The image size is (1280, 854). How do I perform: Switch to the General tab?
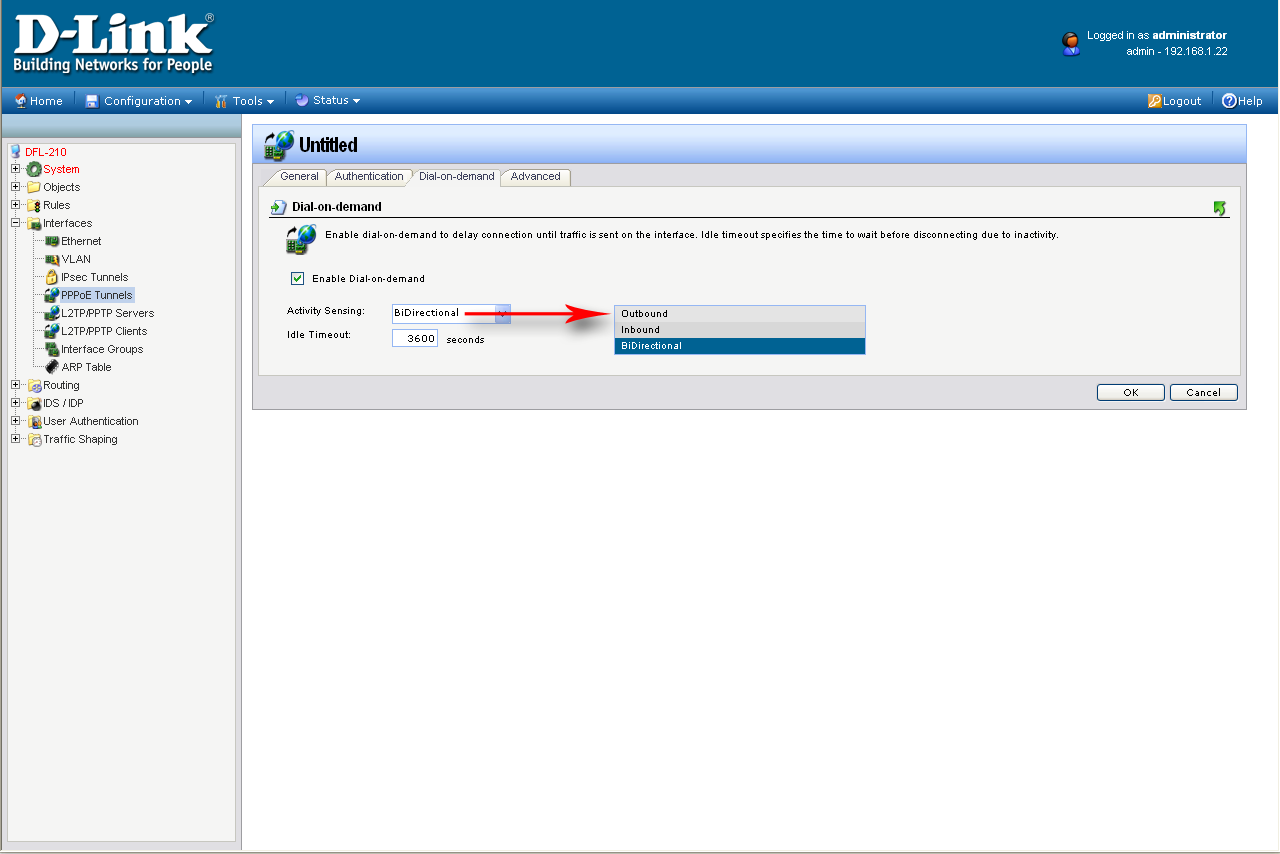click(299, 177)
